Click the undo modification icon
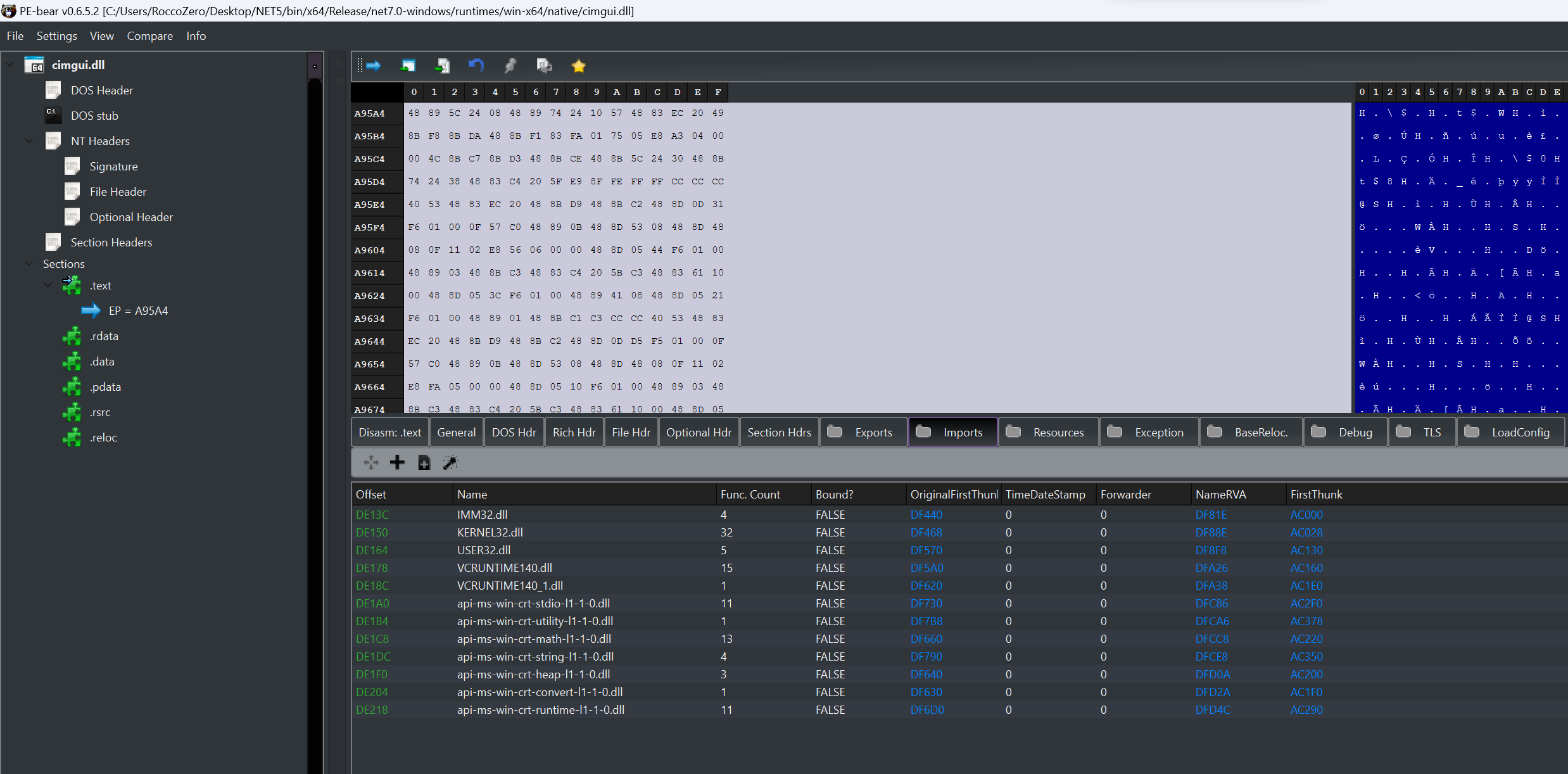Screen dimensions: 1568x774 pyautogui.click(x=475, y=65)
